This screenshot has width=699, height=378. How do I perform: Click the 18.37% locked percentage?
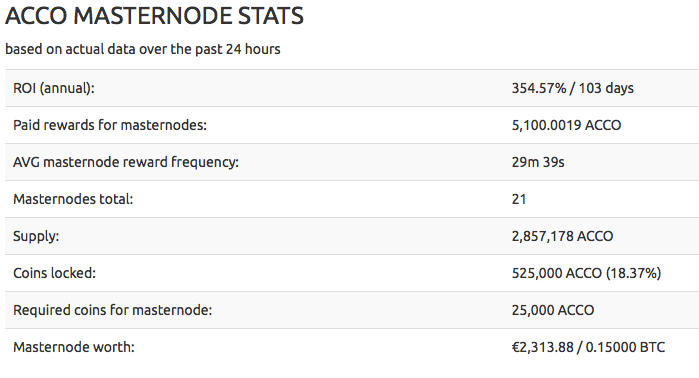(633, 273)
